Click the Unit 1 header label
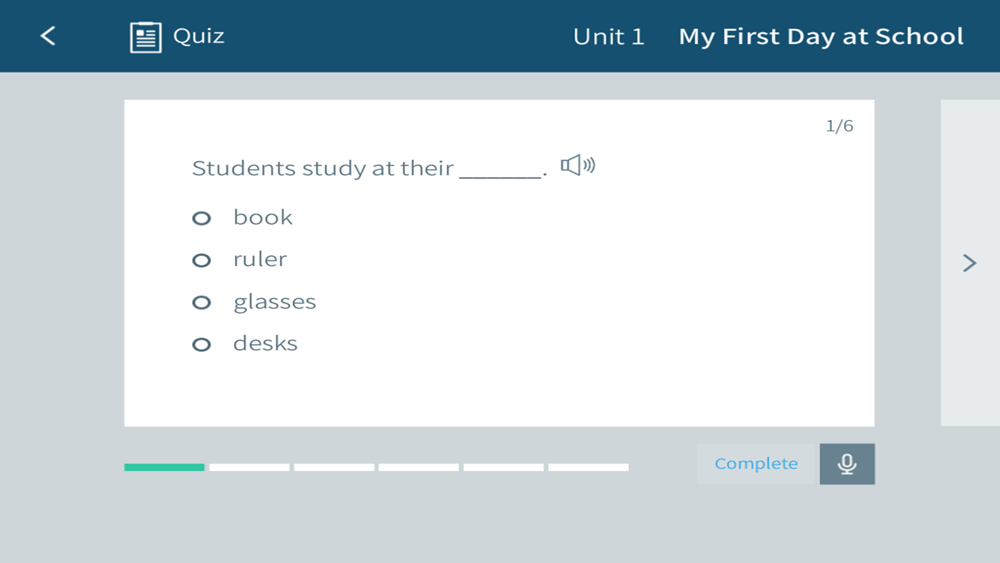Image resolution: width=1000 pixels, height=563 pixels. pyautogui.click(x=608, y=37)
